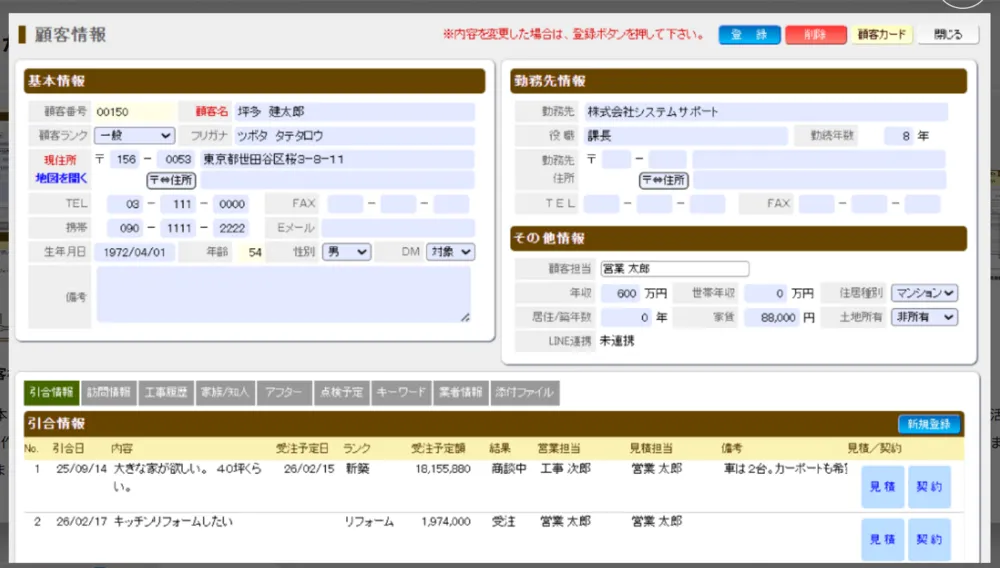
Task: Click the 居住/築年数 field
Action: [626, 317]
